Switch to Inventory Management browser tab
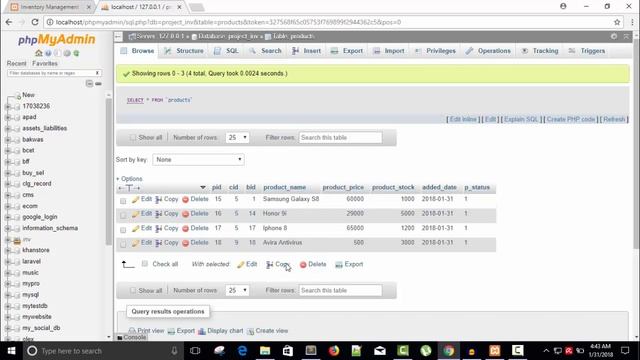This screenshot has height=360, width=640. [50, 7]
